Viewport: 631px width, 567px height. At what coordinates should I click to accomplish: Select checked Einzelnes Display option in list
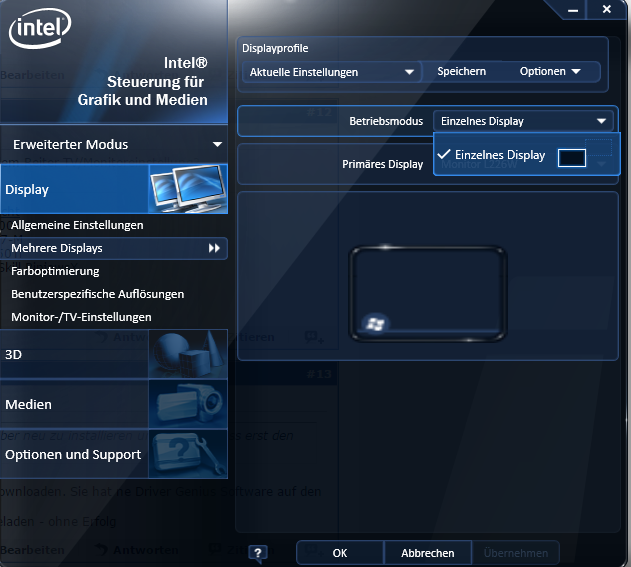click(526, 155)
